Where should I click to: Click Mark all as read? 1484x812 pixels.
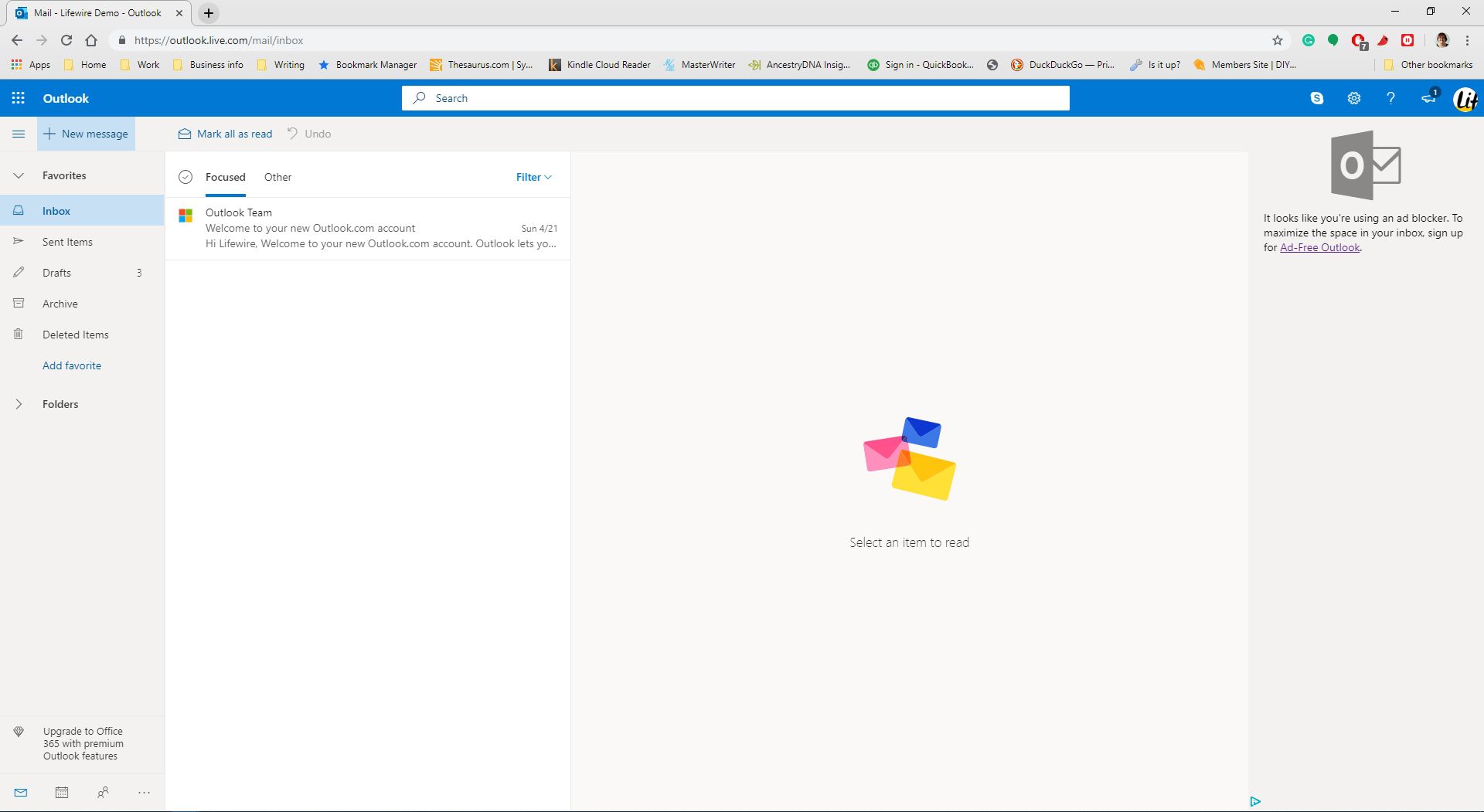[225, 134]
